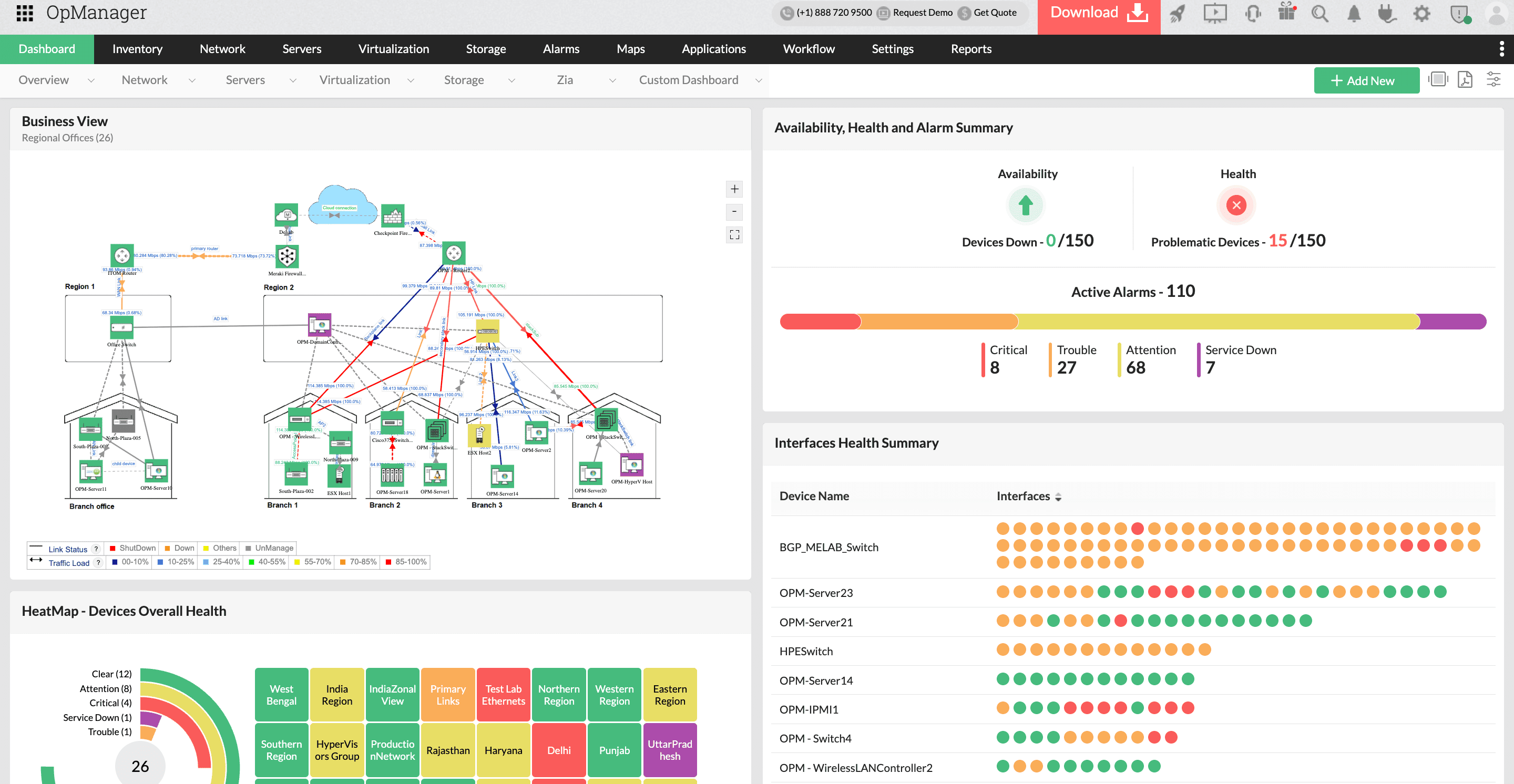1514x784 pixels.
Task: Click the phone number (+1) 888 720 9500
Action: pyautogui.click(x=833, y=13)
